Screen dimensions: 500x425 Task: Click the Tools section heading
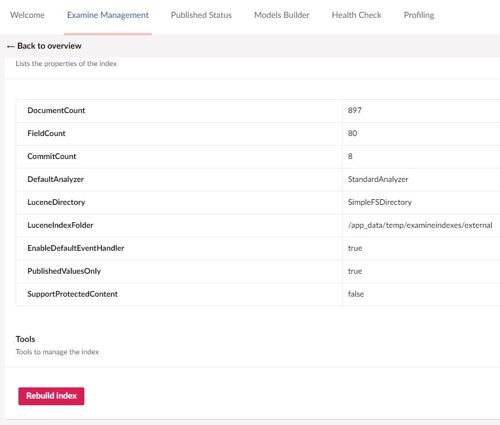[x=25, y=339]
